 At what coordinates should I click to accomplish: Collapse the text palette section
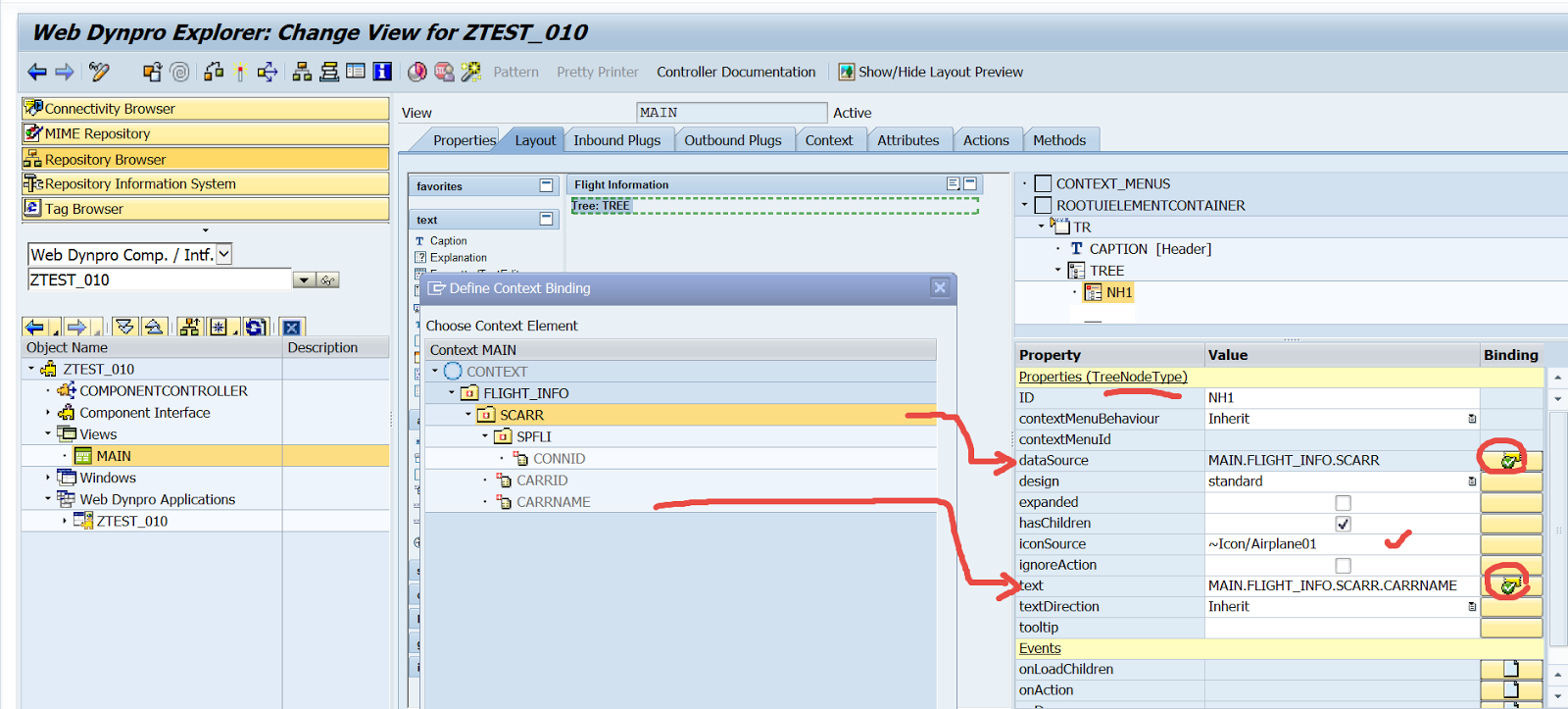(547, 219)
